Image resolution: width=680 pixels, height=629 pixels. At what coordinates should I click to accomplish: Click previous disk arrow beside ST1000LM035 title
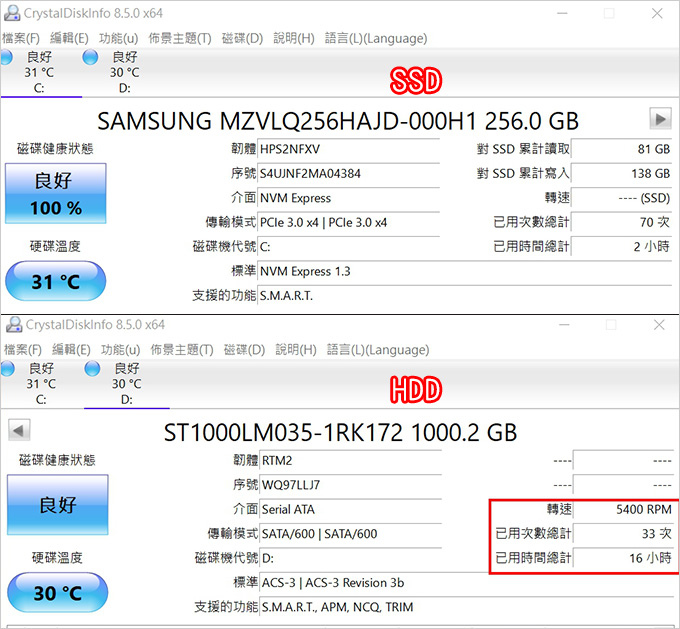pos(19,430)
